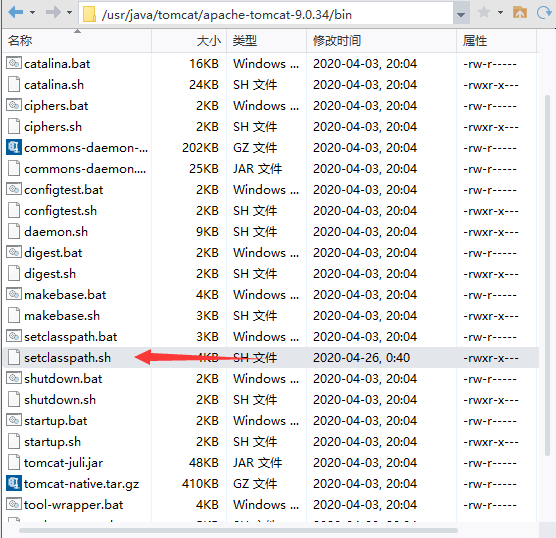Select the file catalina.sh

tap(54, 85)
